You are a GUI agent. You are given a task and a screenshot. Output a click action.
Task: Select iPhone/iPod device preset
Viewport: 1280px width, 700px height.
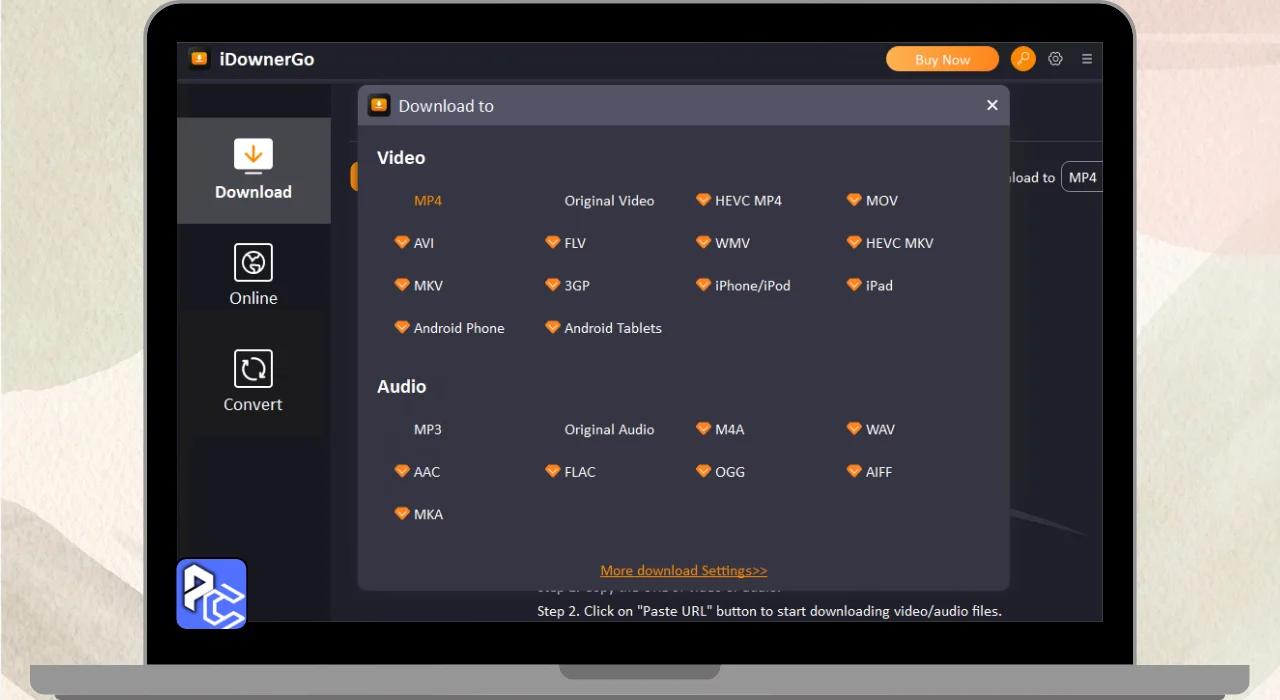coord(744,286)
